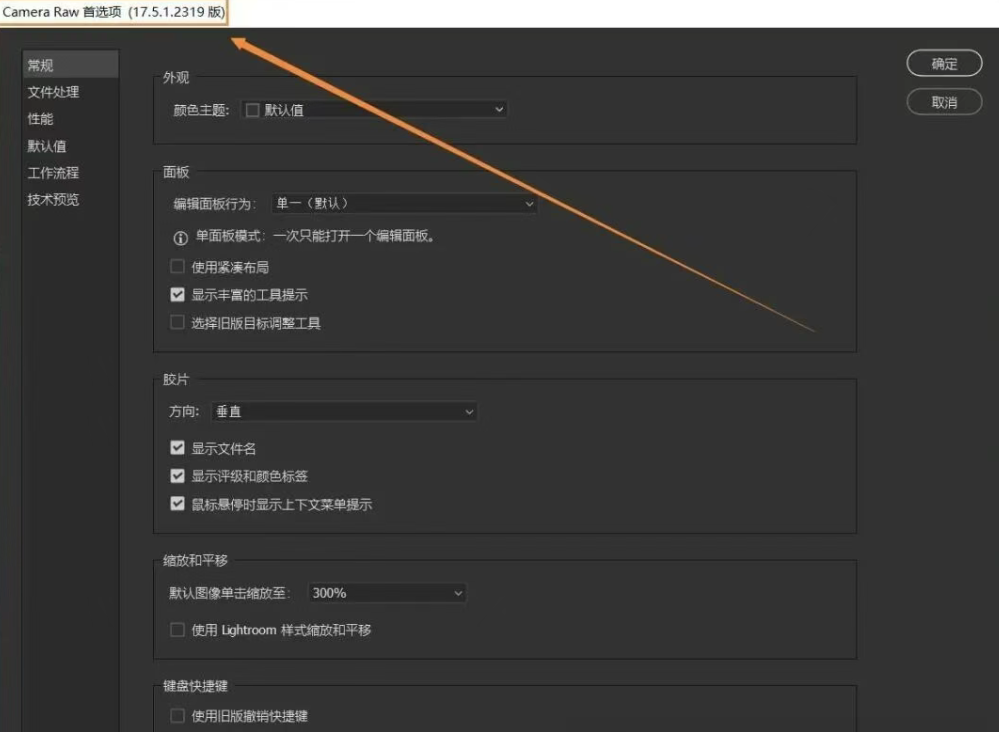Open the 工作流程 category
The image size is (999, 732).
coord(54,173)
